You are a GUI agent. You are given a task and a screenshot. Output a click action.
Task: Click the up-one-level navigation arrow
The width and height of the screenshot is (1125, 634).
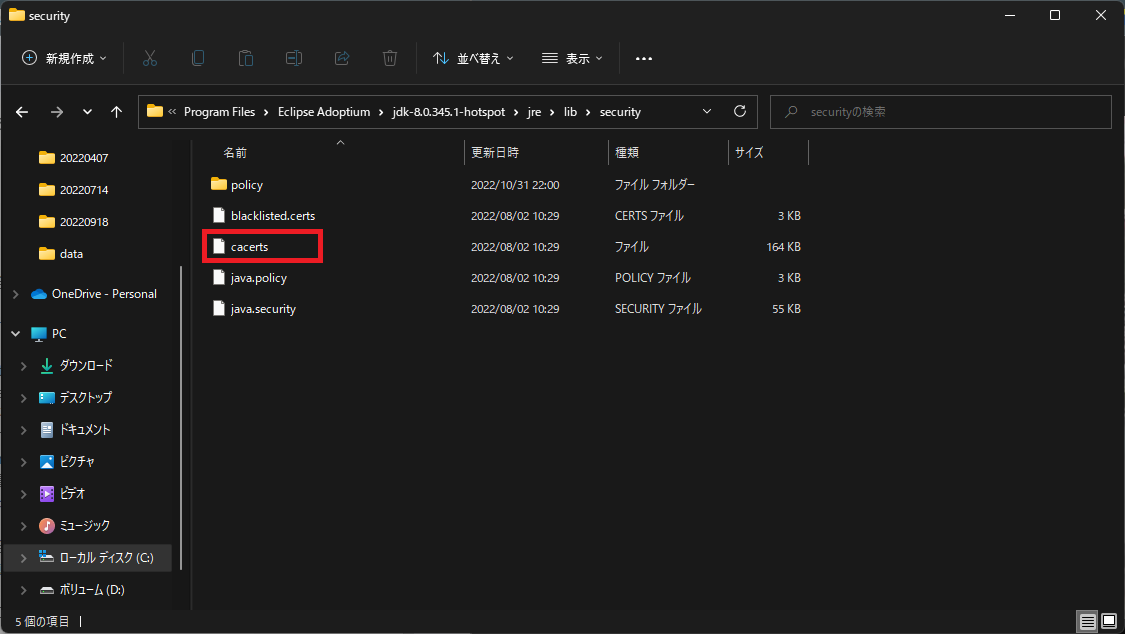point(116,111)
